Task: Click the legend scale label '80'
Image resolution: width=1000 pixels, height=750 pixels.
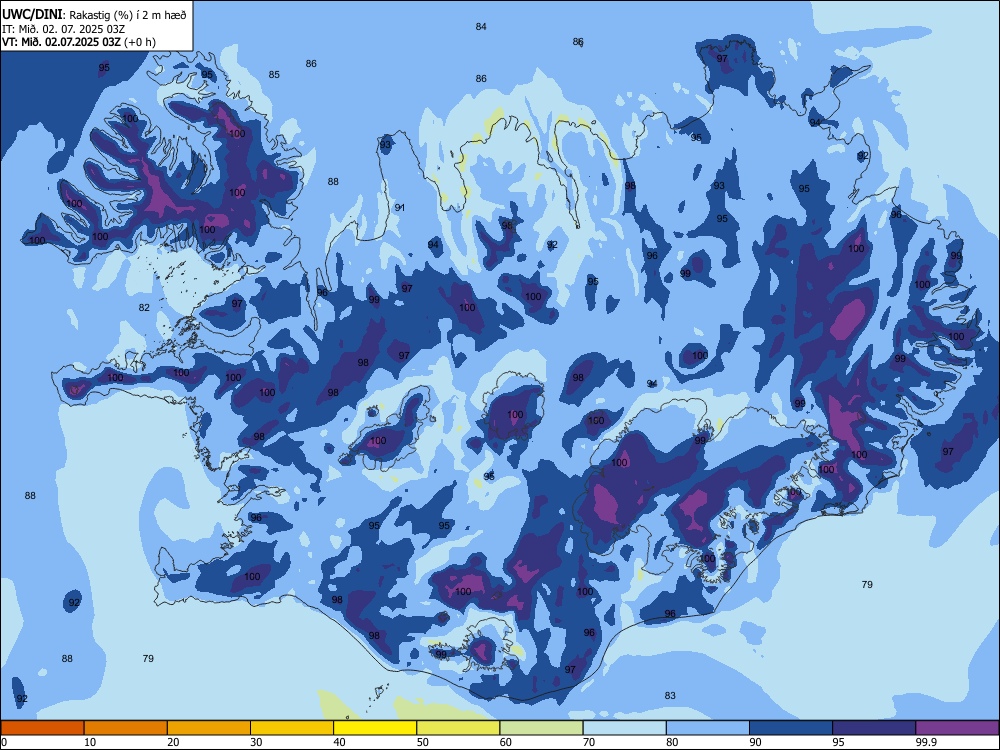Action: pos(672,742)
